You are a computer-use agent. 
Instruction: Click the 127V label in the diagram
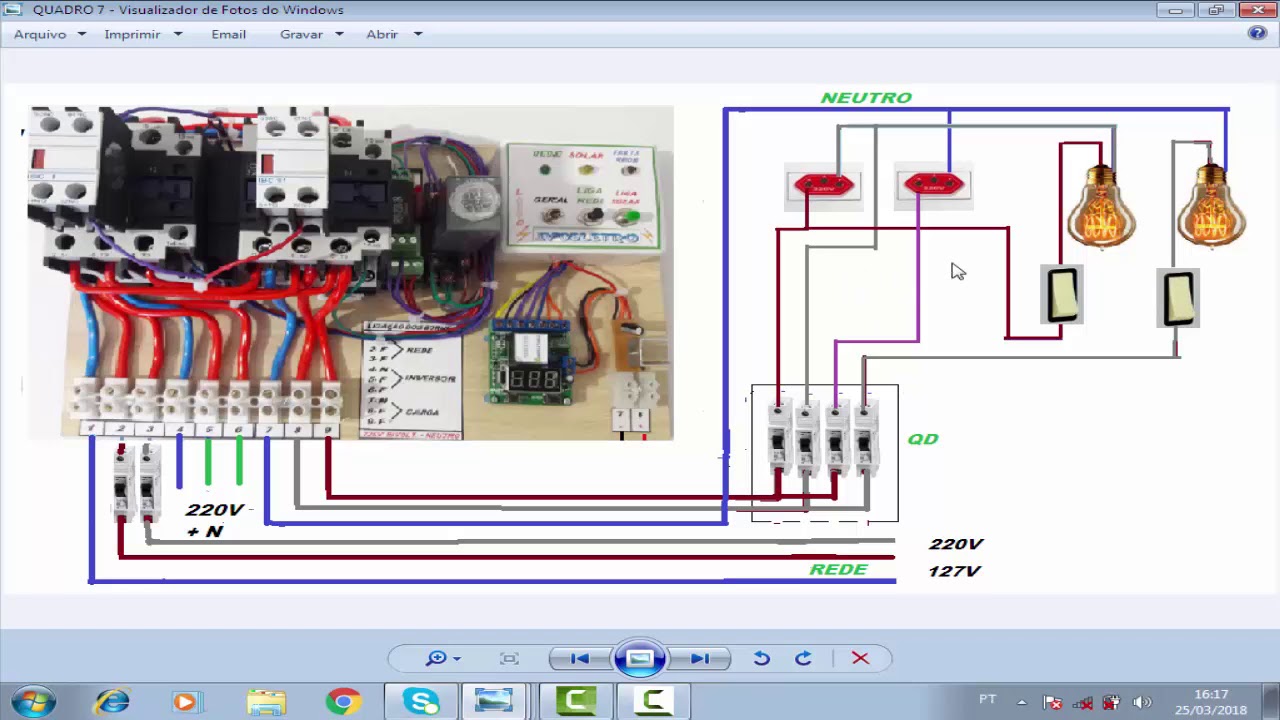(x=954, y=571)
